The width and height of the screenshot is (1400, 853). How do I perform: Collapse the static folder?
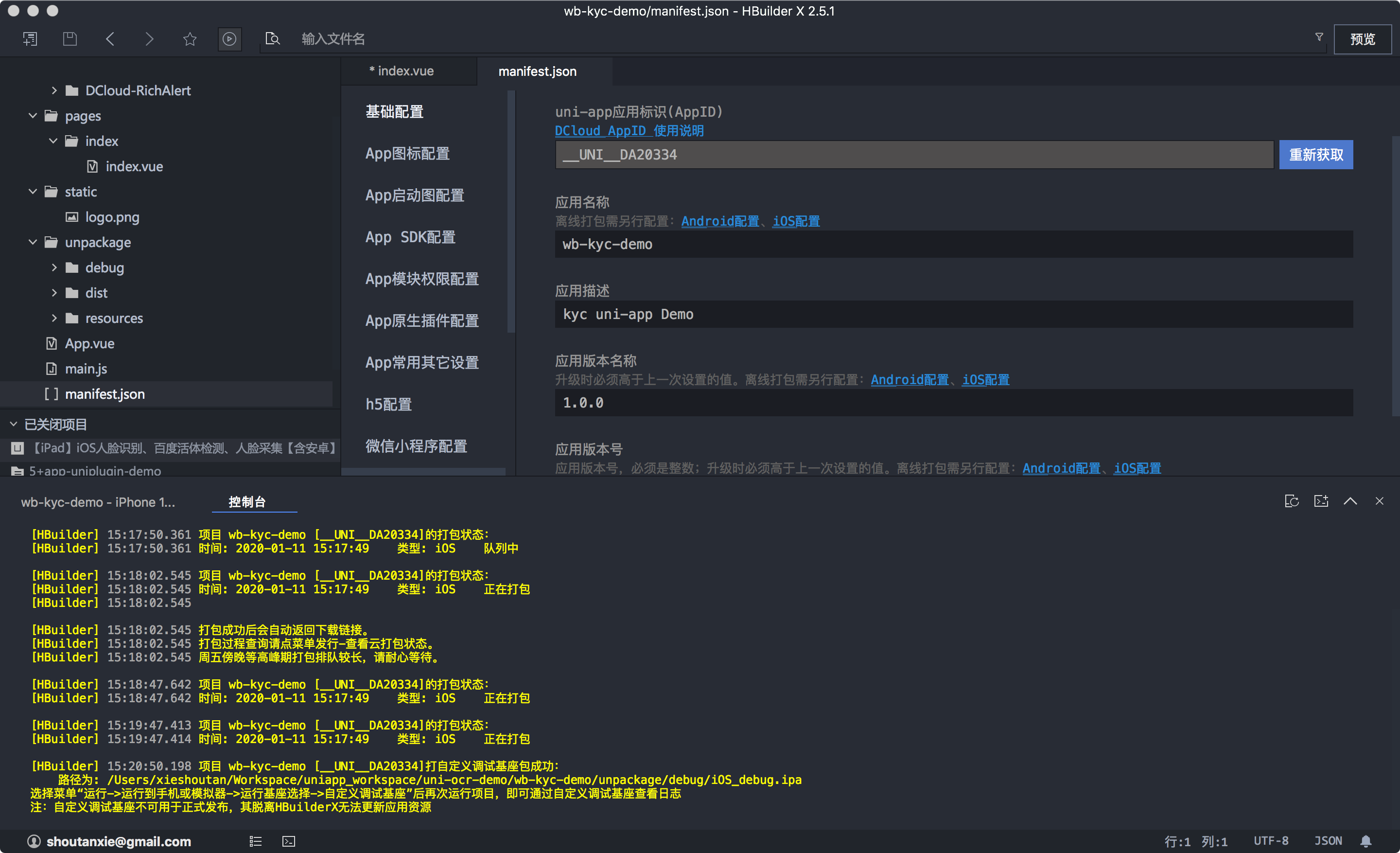tap(33, 192)
